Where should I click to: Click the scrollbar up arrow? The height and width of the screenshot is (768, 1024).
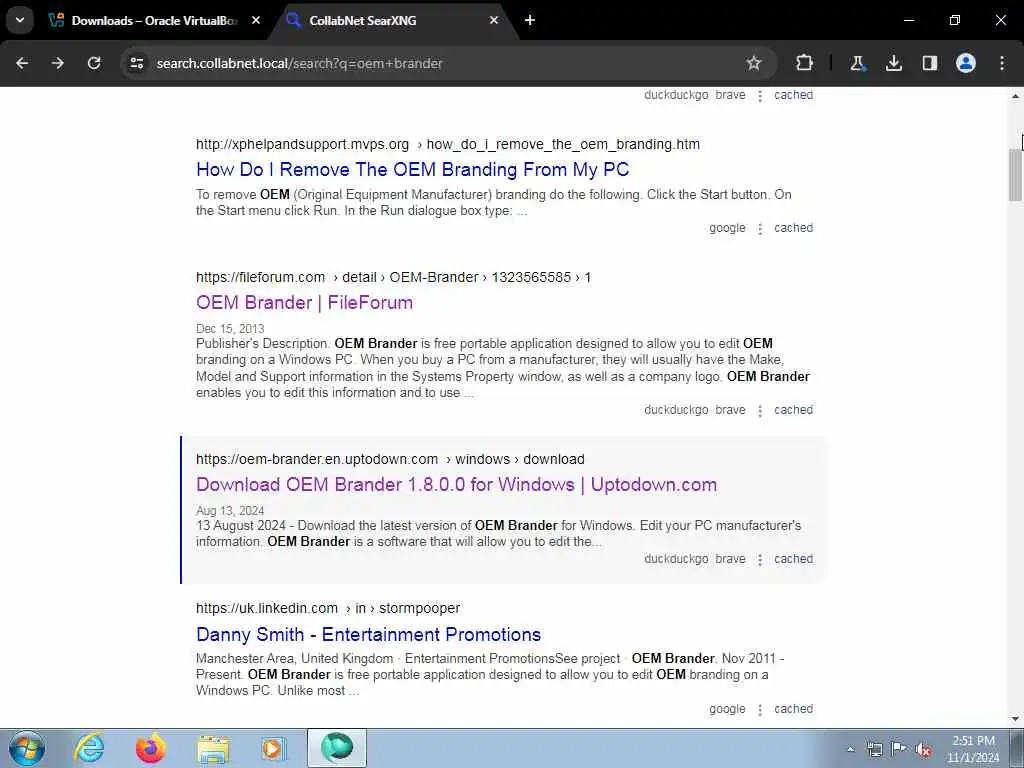click(x=1016, y=96)
